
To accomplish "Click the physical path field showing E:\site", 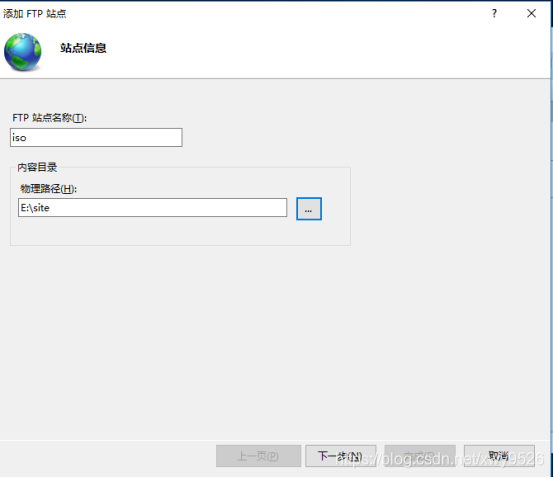I will 152,207.
